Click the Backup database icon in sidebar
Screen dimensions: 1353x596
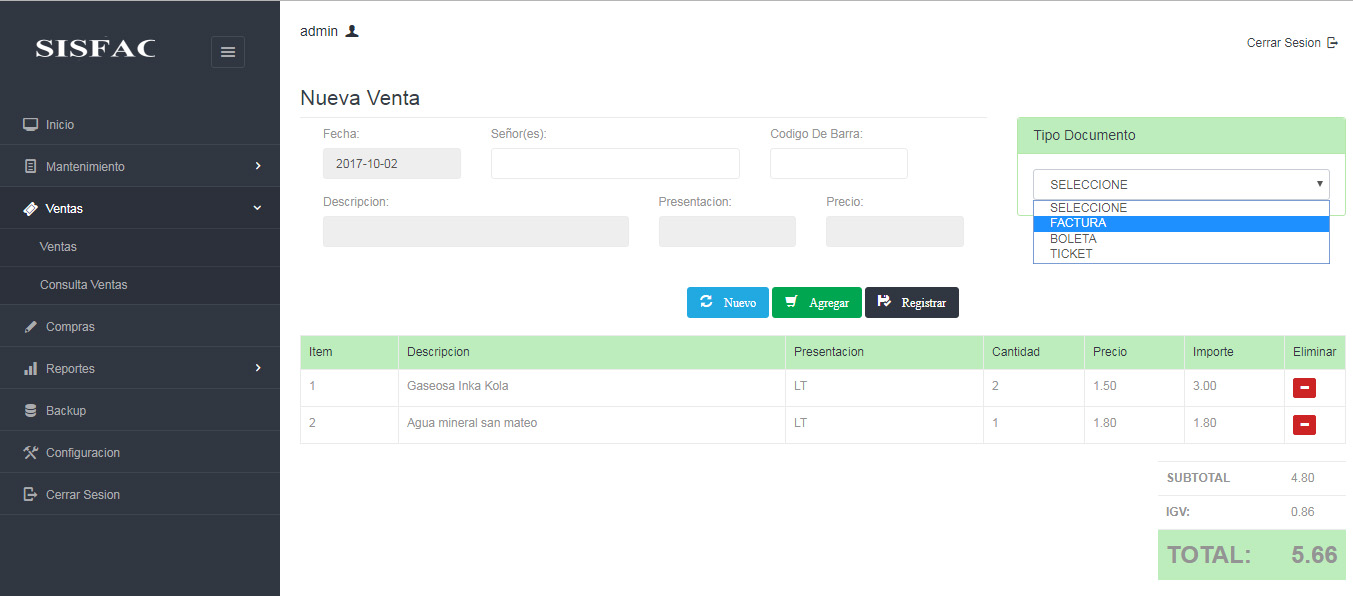(x=30, y=409)
